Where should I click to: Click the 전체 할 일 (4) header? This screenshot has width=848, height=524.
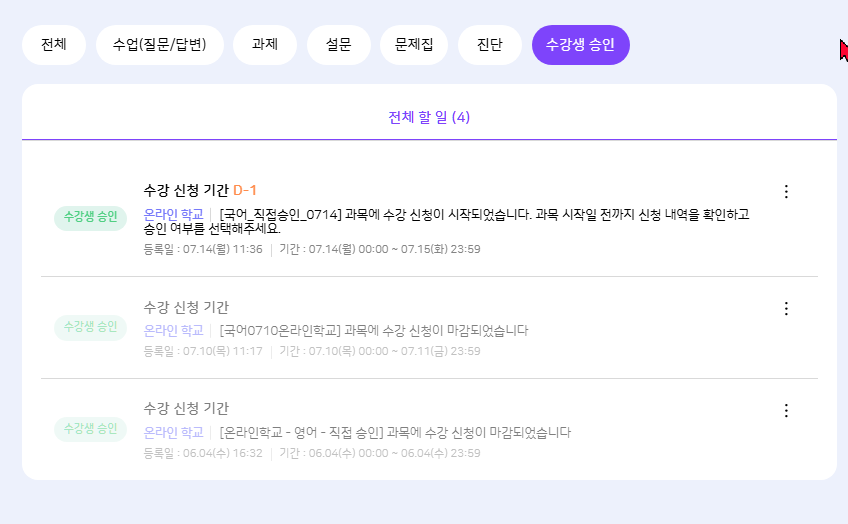pyautogui.click(x=429, y=117)
